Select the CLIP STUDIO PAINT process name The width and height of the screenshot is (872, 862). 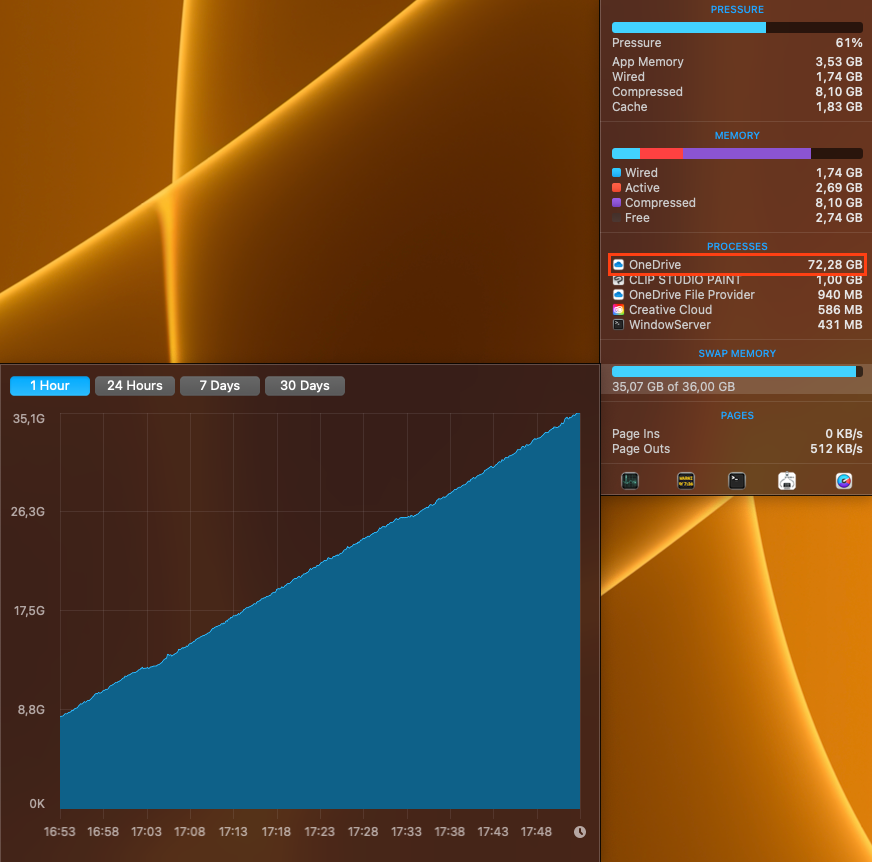click(x=685, y=280)
